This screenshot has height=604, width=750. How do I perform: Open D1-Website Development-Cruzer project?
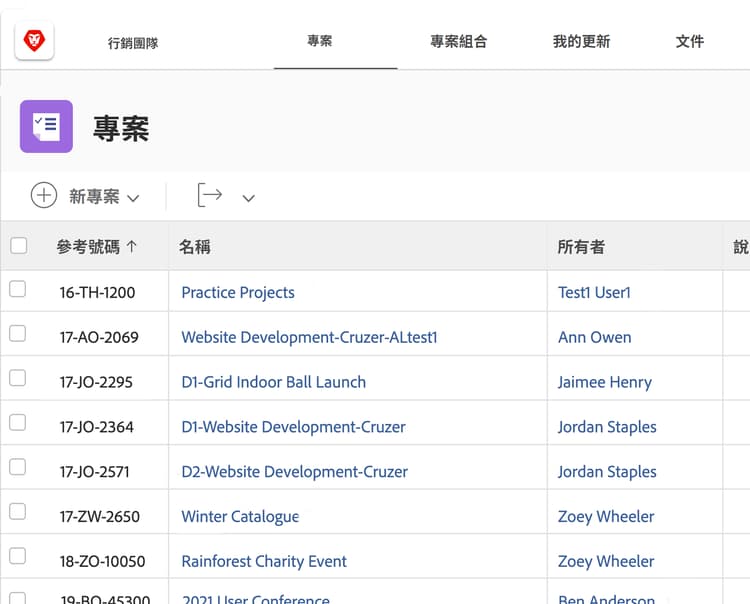click(x=294, y=427)
